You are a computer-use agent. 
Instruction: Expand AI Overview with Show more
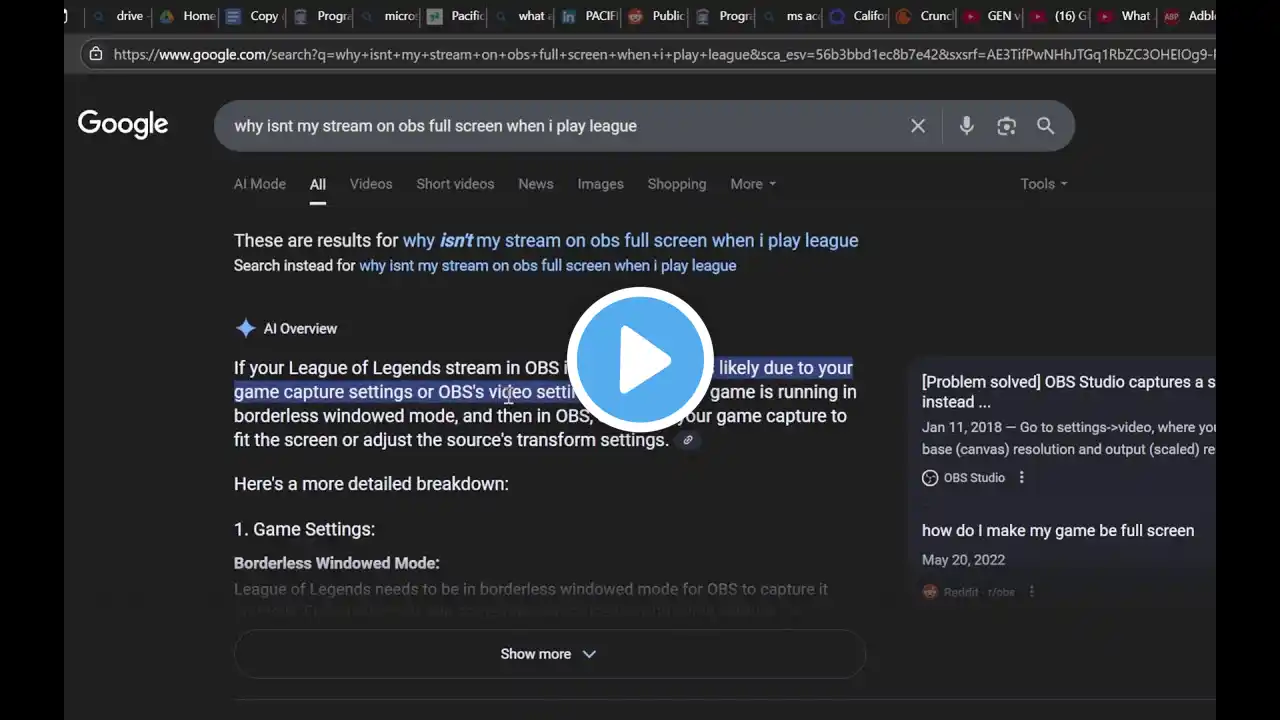click(x=549, y=654)
